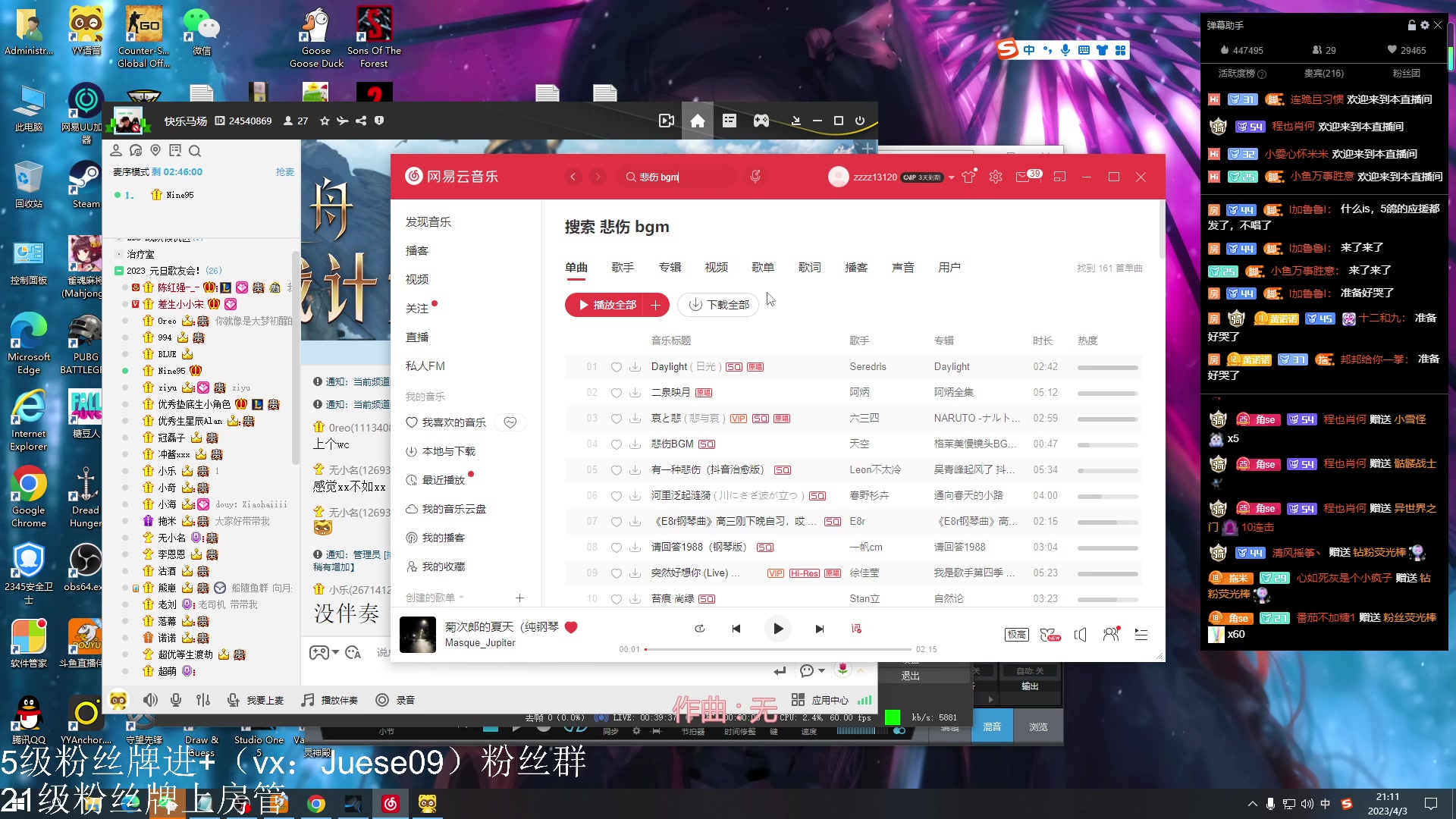1456x819 pixels.
Task: Favorite the YY channel with star icon
Action: point(325,121)
